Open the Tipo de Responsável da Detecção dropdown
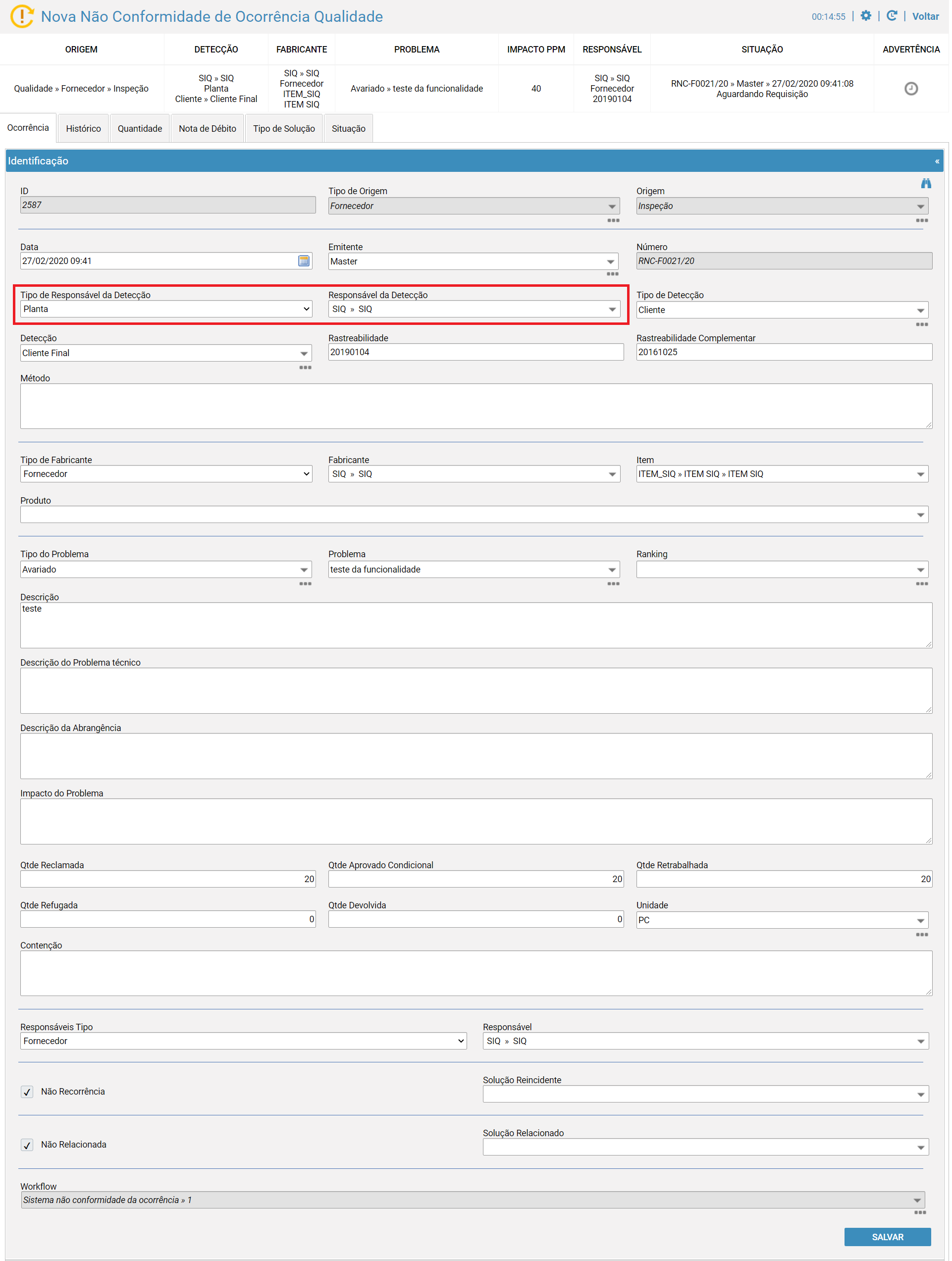Image resolution: width=952 pixels, height=1261 pixels. (166, 309)
